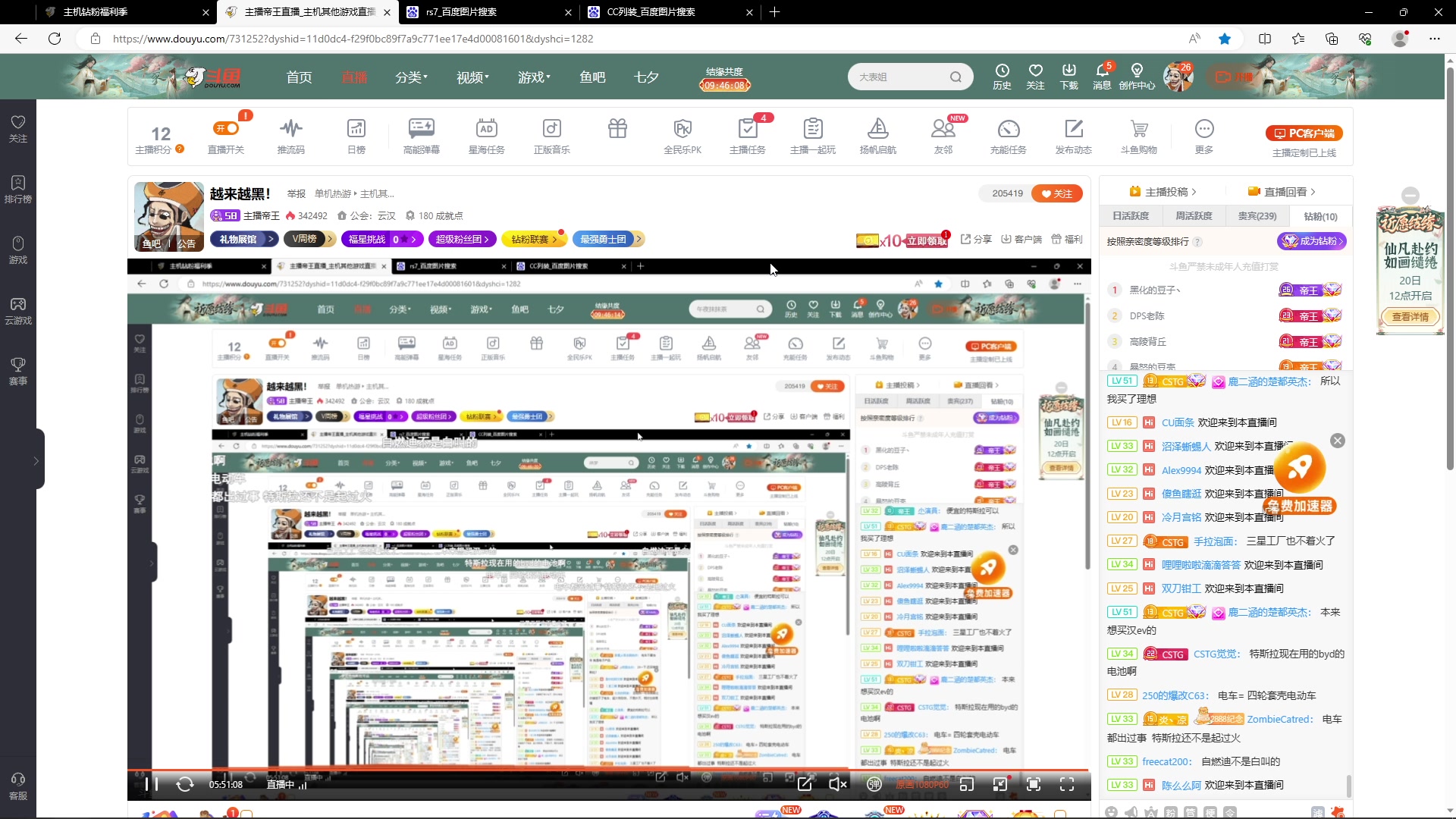
Task: Open the 推流码 stream key icon
Action: [290, 128]
